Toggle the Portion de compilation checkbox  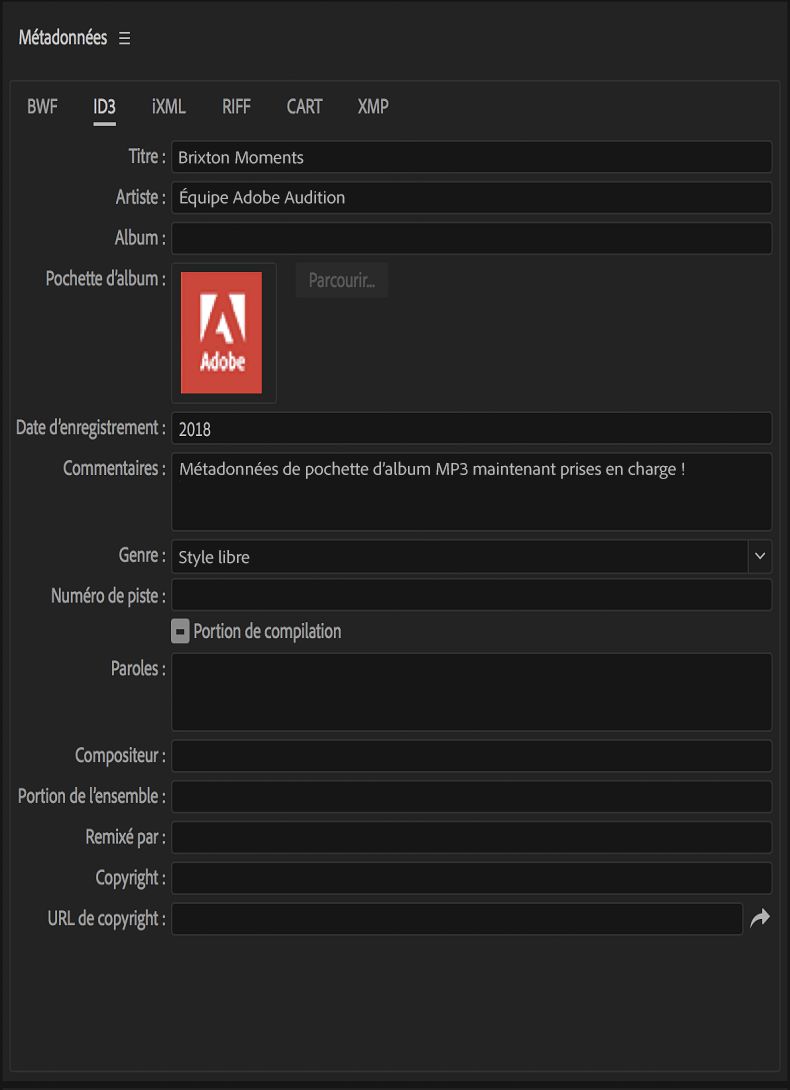click(x=181, y=632)
